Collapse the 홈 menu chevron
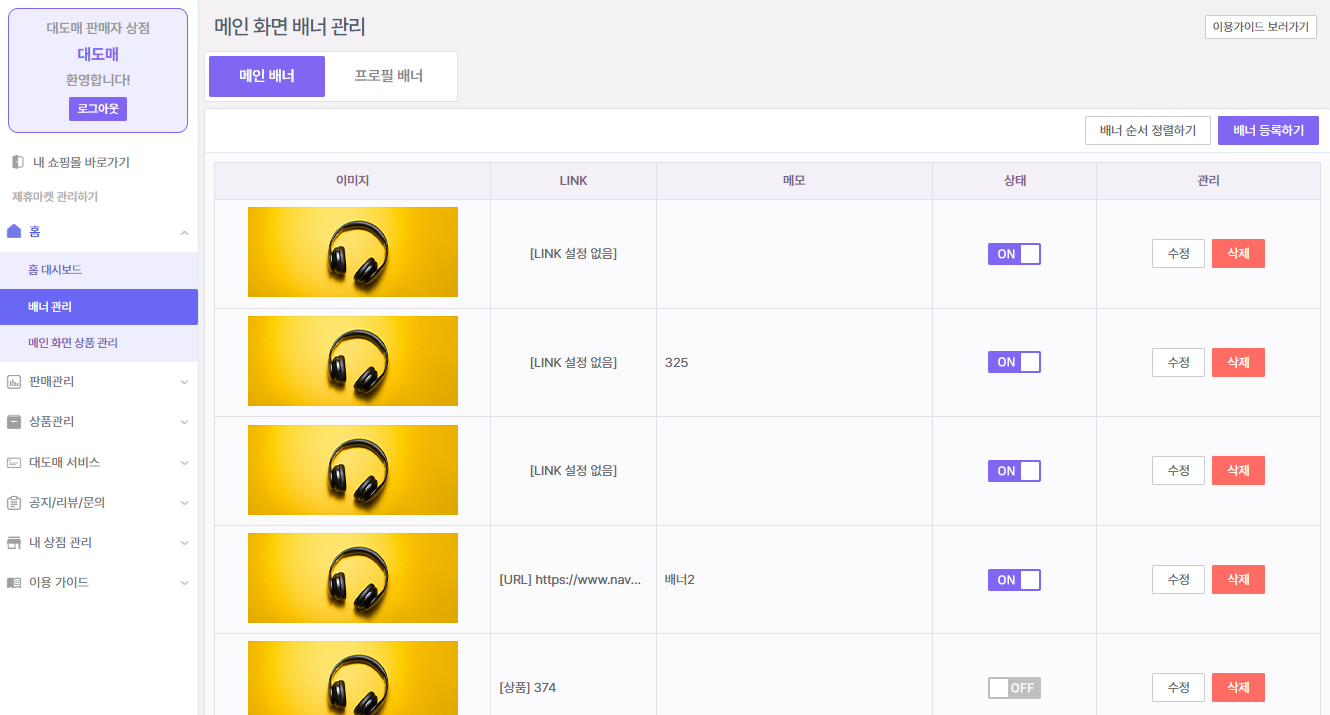Screen dimensions: 1330x715 (184, 232)
